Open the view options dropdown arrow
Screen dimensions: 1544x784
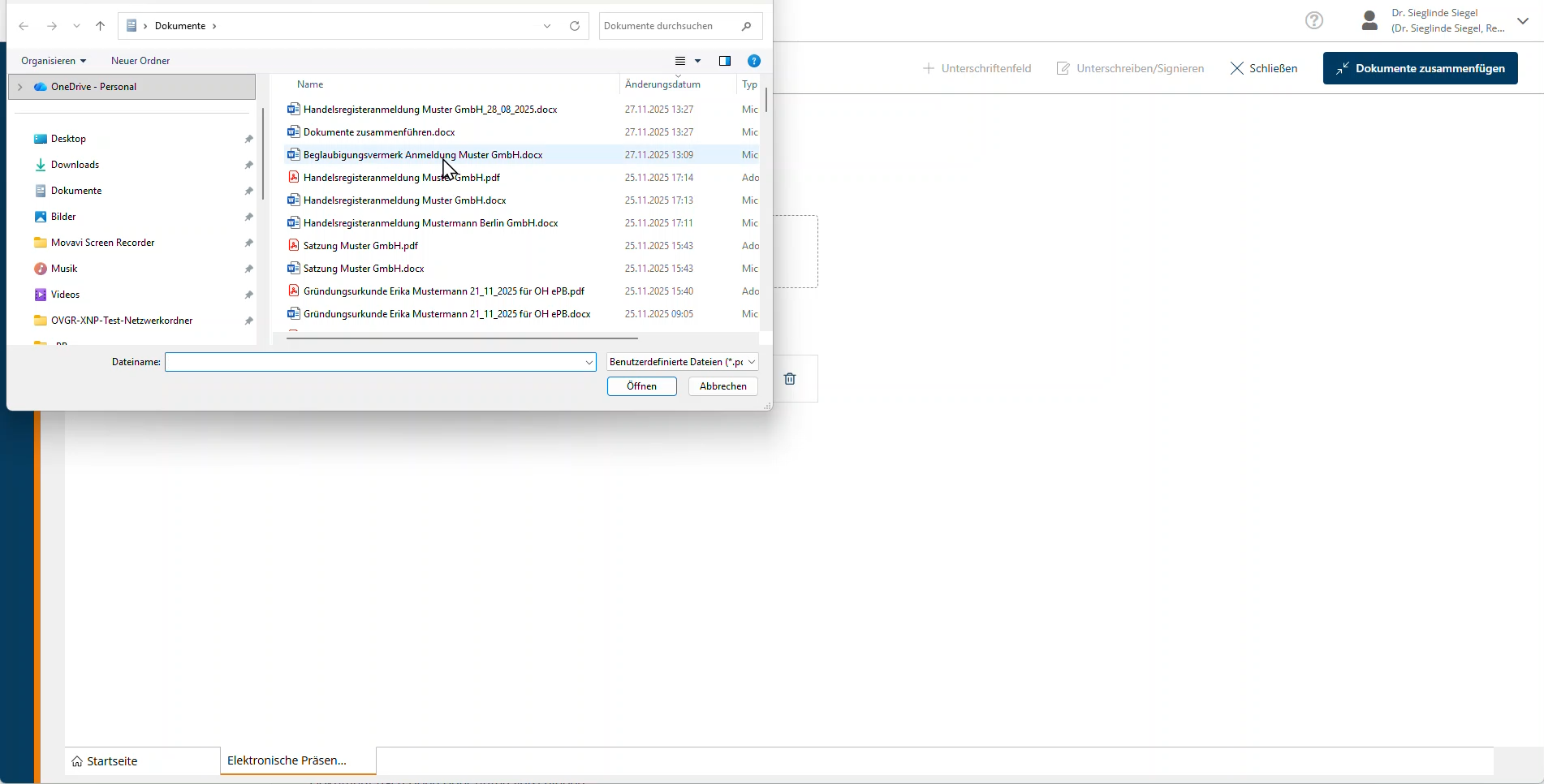697,61
